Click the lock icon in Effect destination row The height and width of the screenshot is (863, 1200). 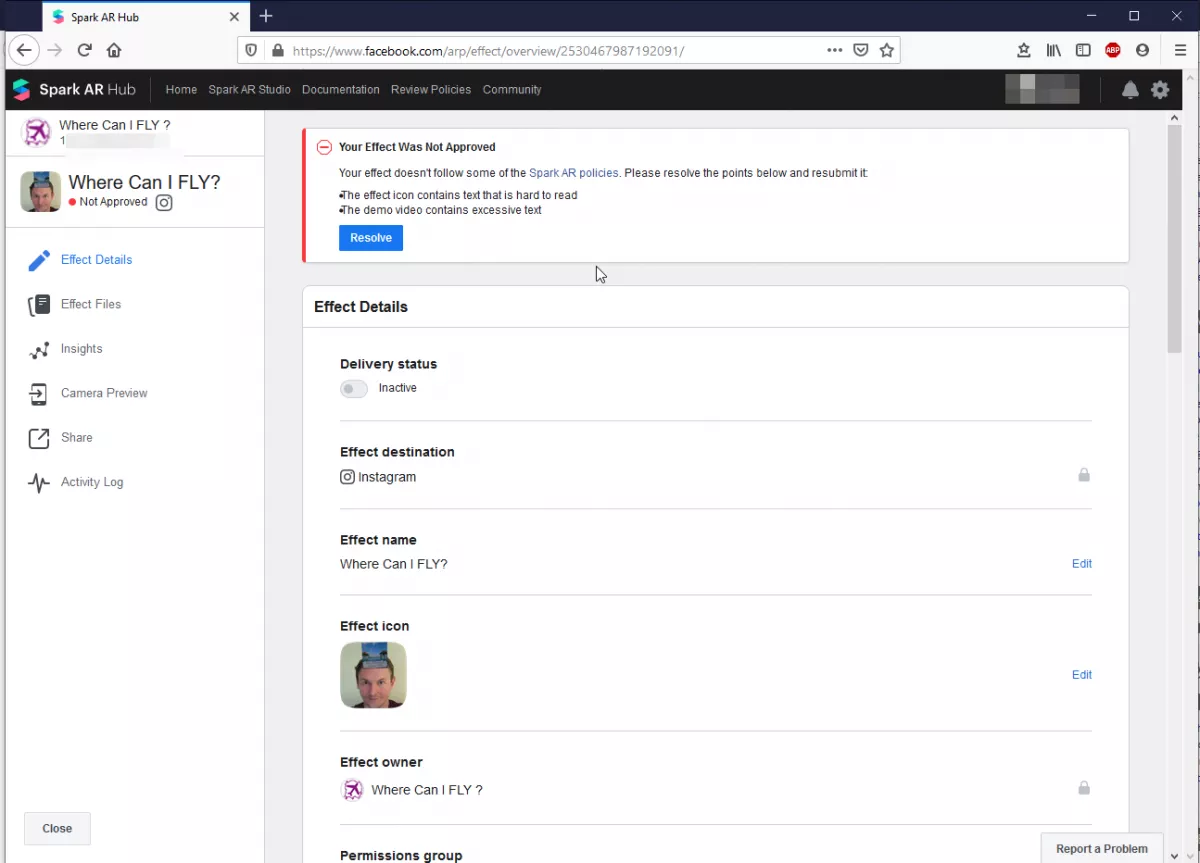pos(1084,475)
